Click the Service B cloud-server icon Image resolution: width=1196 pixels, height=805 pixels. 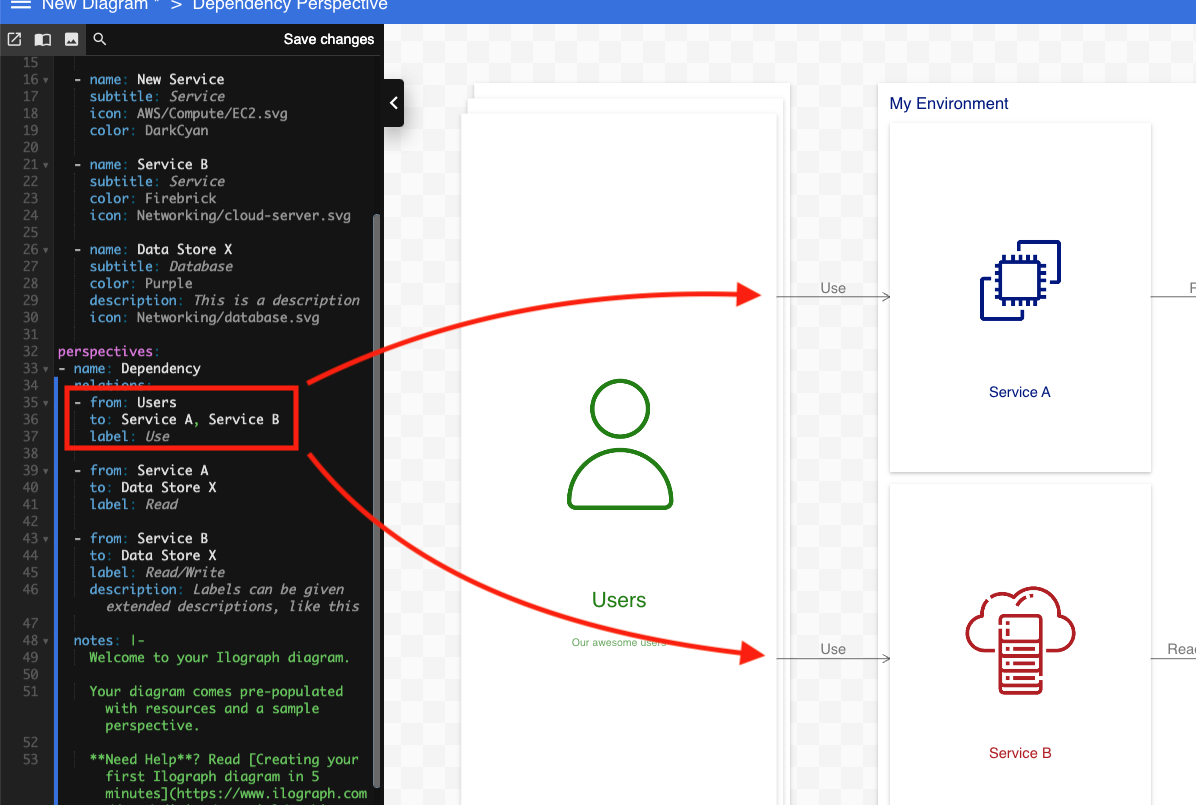coord(1020,640)
